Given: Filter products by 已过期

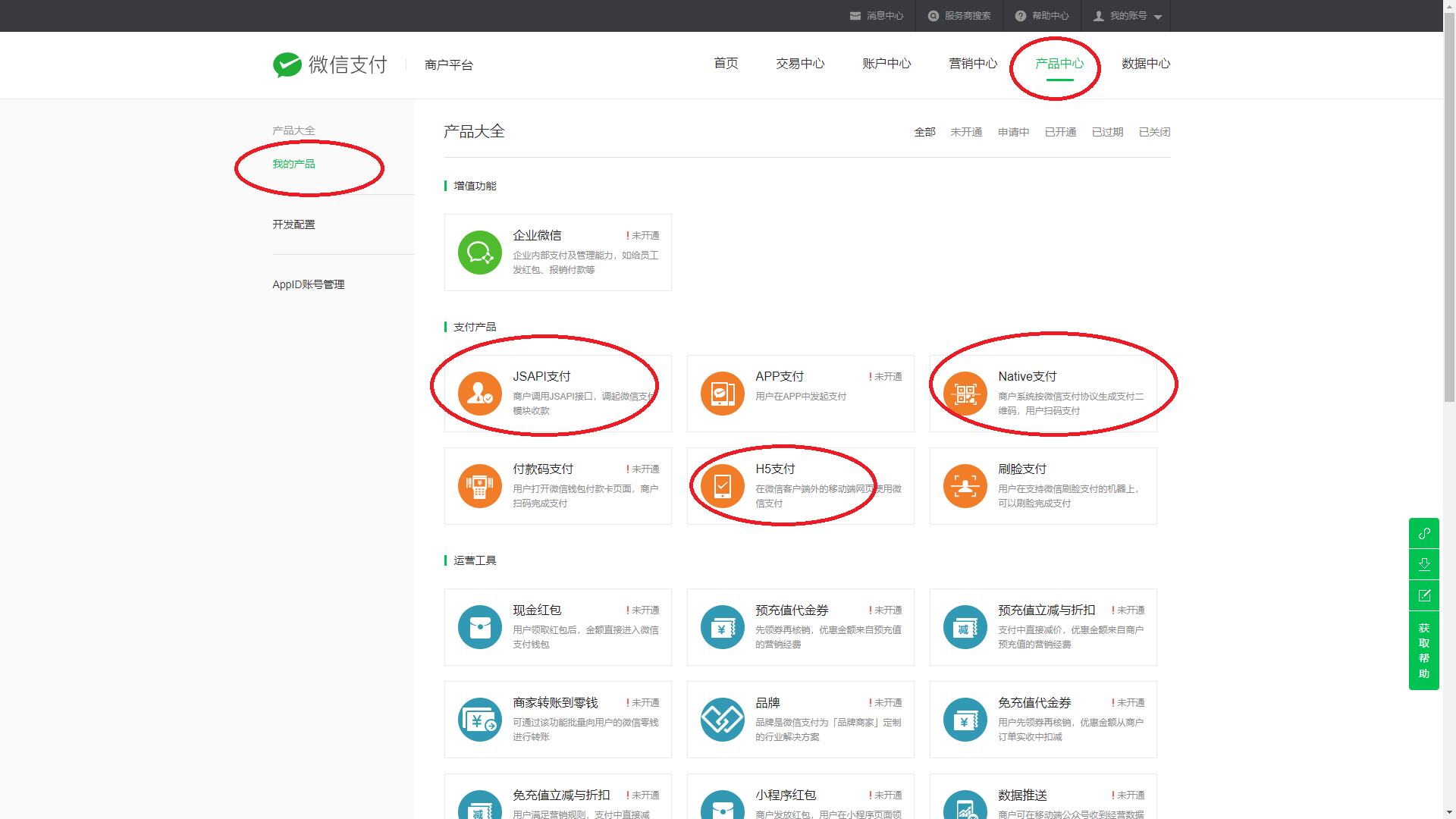Looking at the screenshot, I should pos(1107,132).
